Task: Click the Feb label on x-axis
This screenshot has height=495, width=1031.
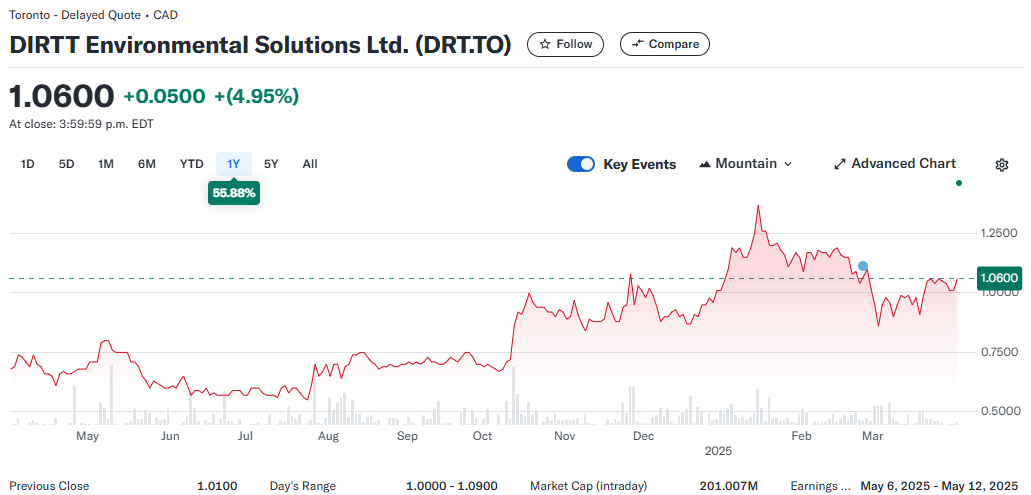Action: tap(801, 436)
